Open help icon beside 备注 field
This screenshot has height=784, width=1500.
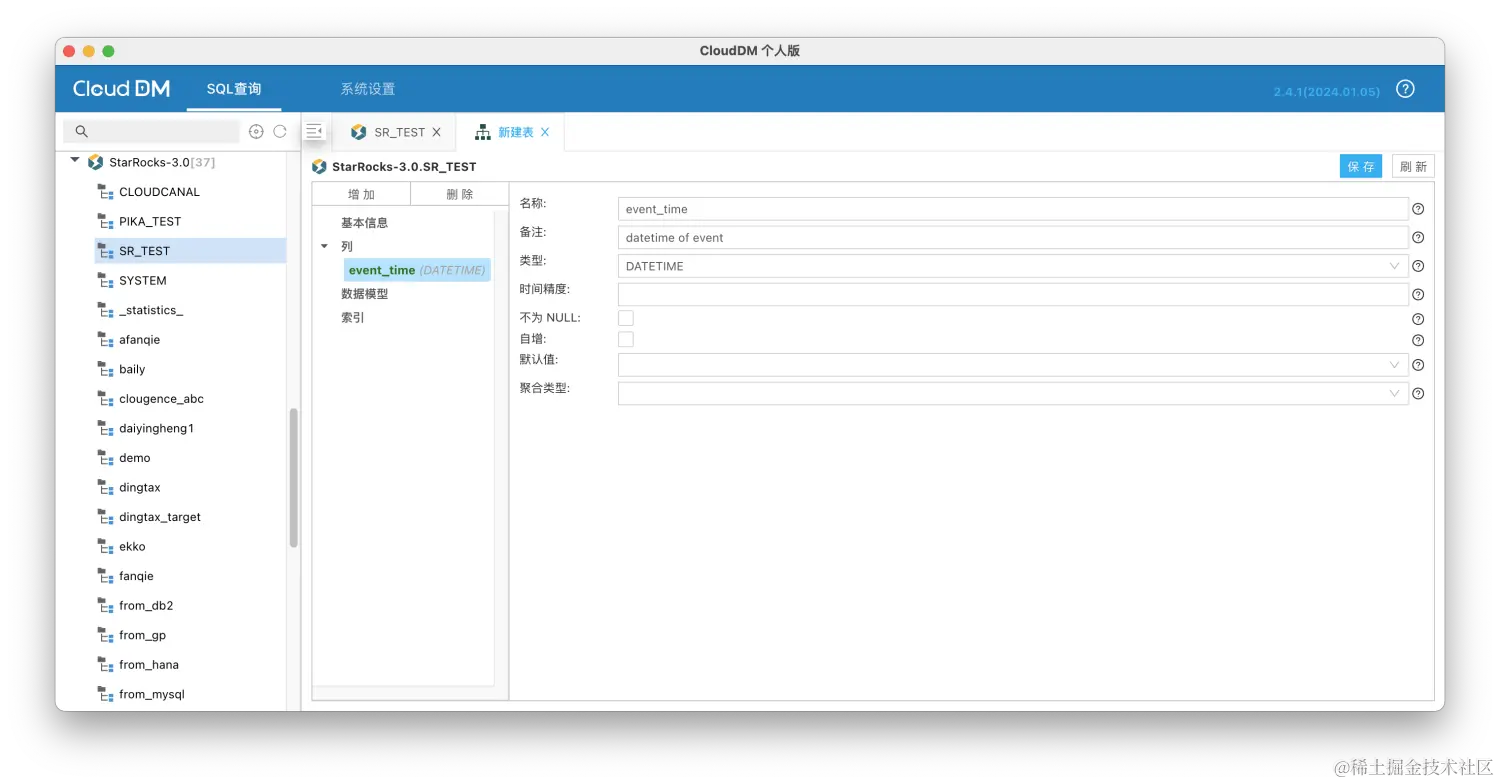coord(1418,238)
